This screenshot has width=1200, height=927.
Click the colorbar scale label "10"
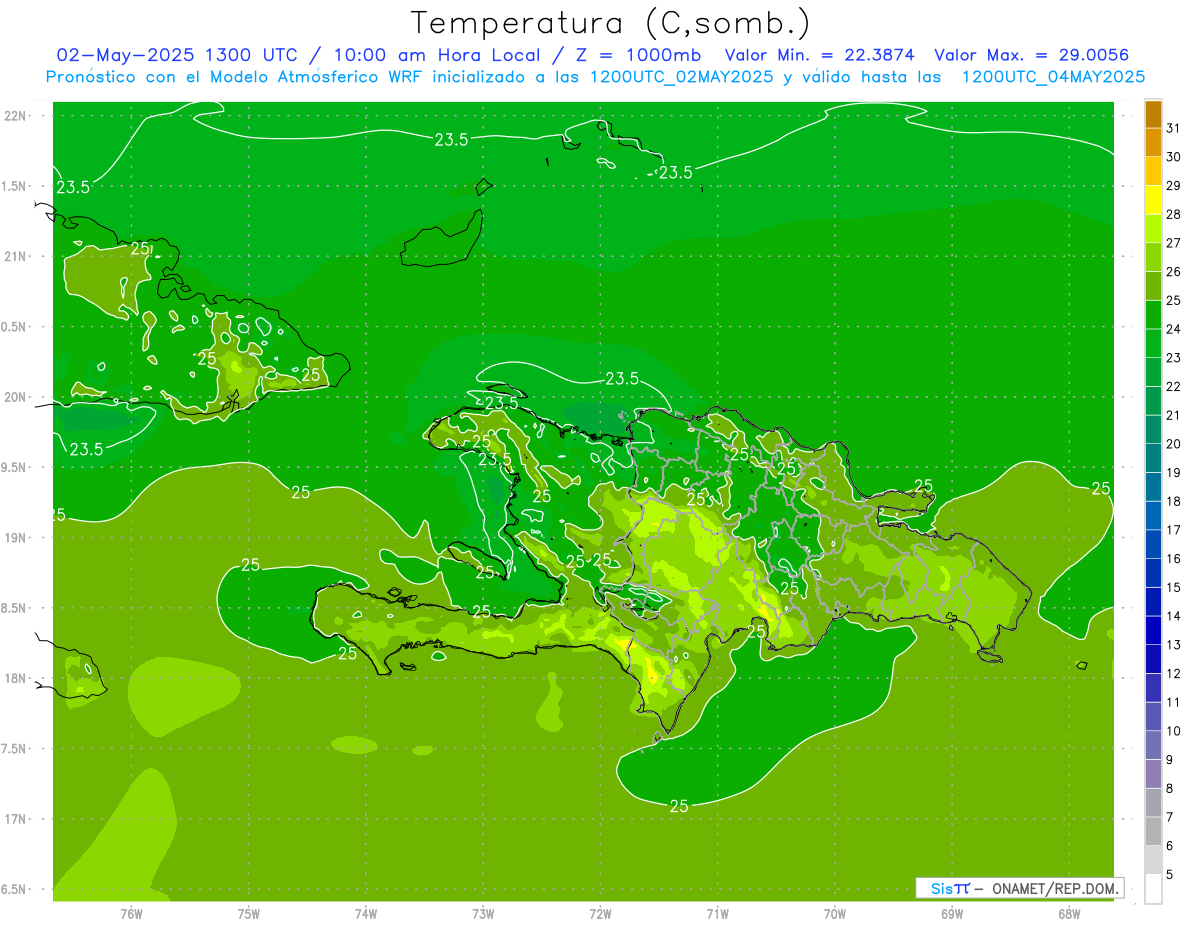point(1174,731)
